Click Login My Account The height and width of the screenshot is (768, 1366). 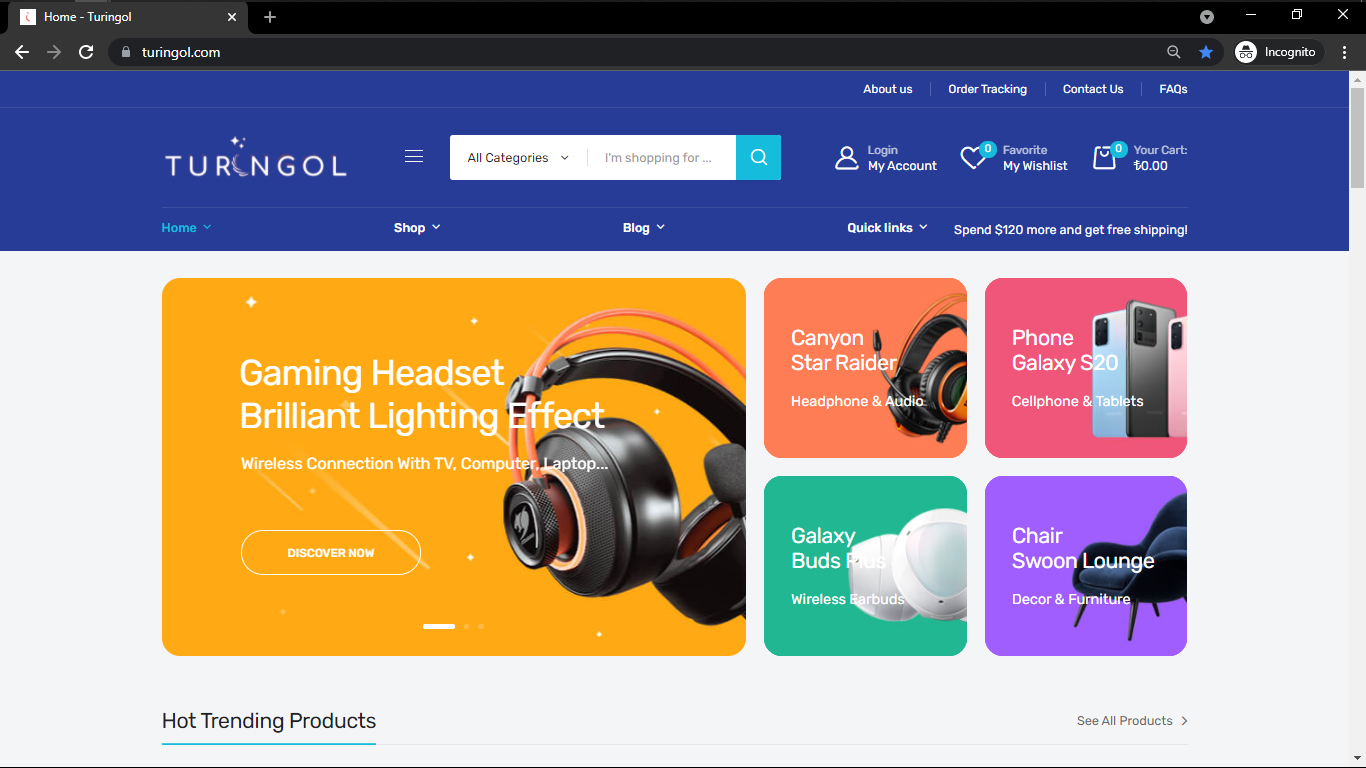[x=902, y=158]
